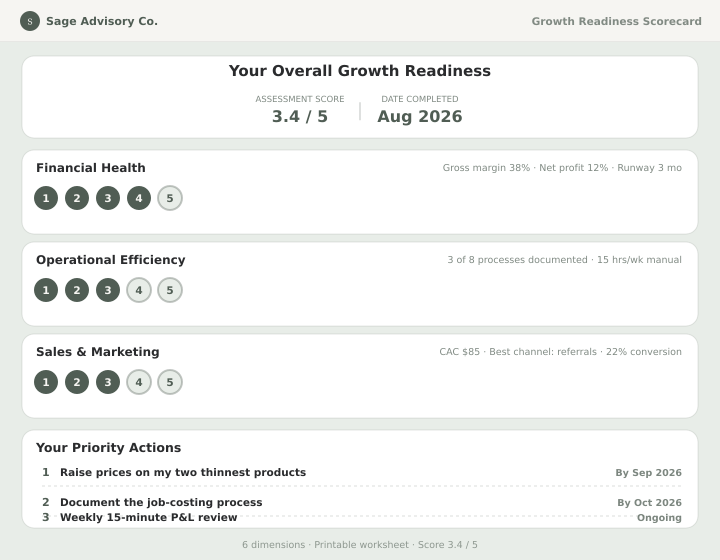
Task: Choose score 2 under Sales & Marketing
Action: tap(77, 382)
